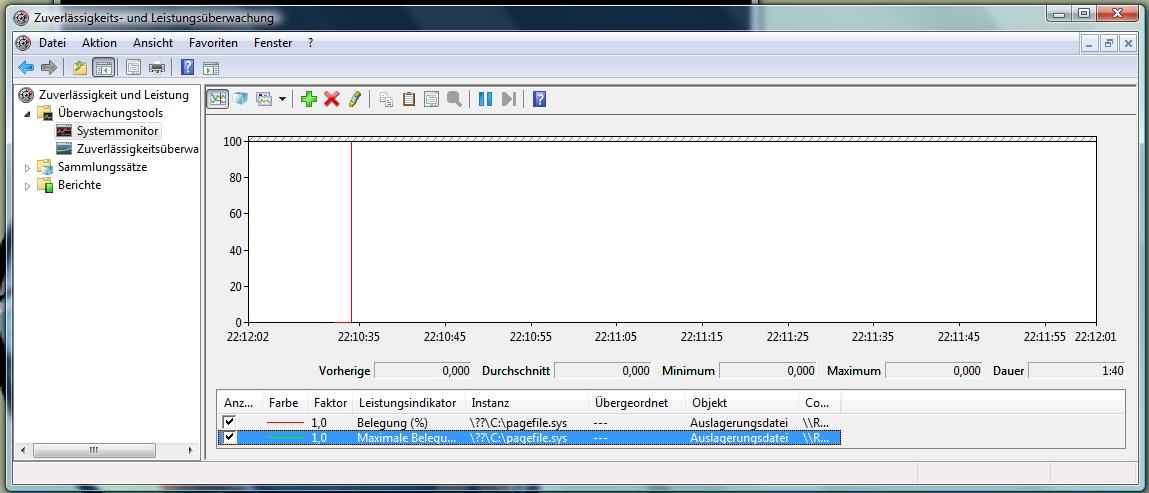The height and width of the screenshot is (493, 1149).
Task: View current activity graph icon
Action: tap(218, 99)
